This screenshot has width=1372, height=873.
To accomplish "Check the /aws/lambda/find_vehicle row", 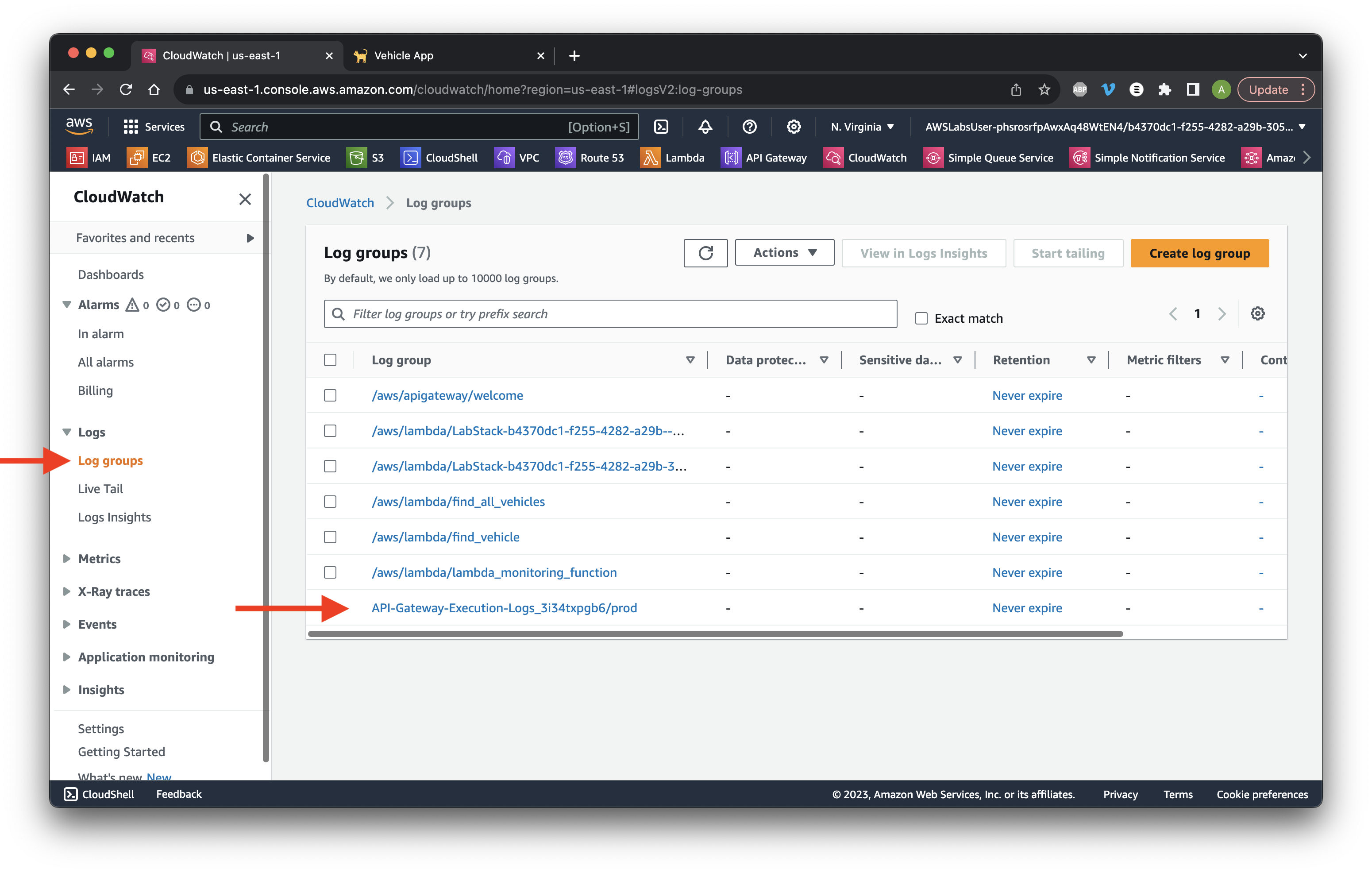I will [x=330, y=537].
